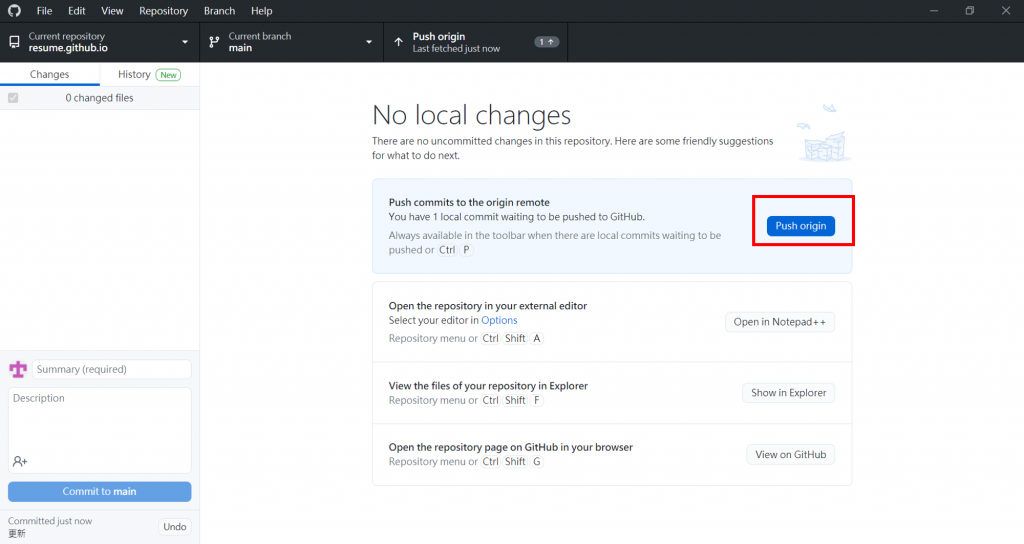Click the resume.github.io repository name
Image resolution: width=1024 pixels, height=544 pixels.
point(68,48)
